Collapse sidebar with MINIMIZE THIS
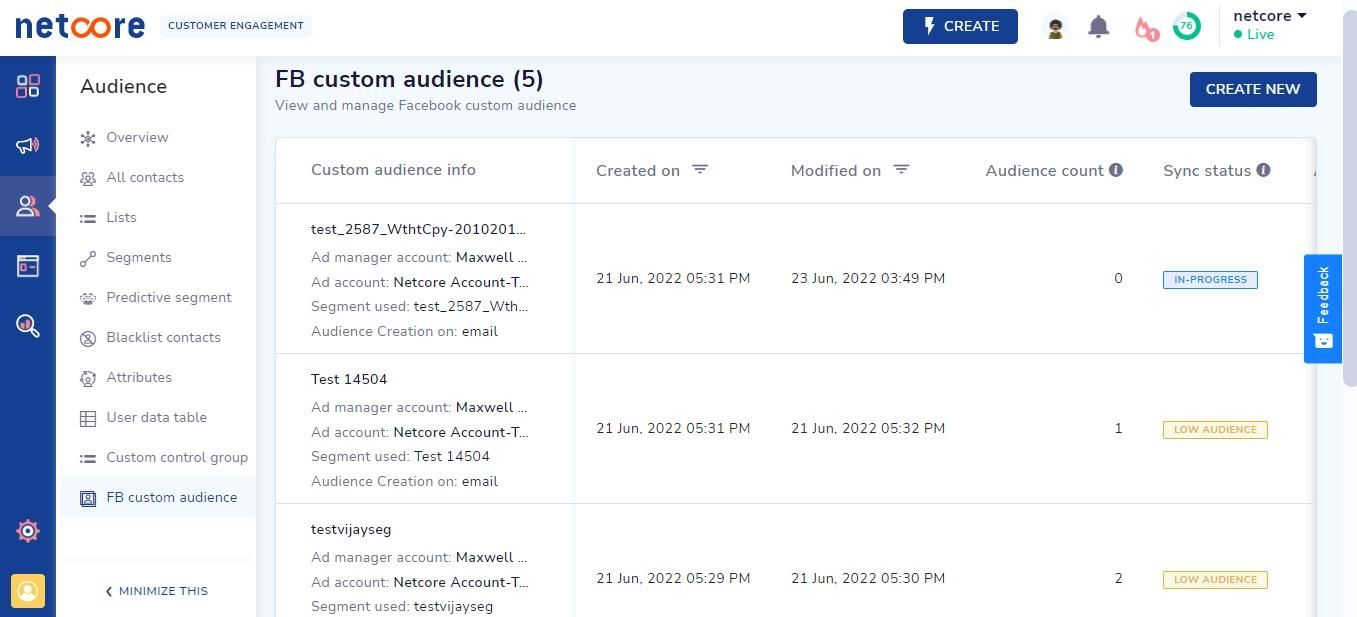The image size is (1357, 617). pyautogui.click(x=156, y=591)
